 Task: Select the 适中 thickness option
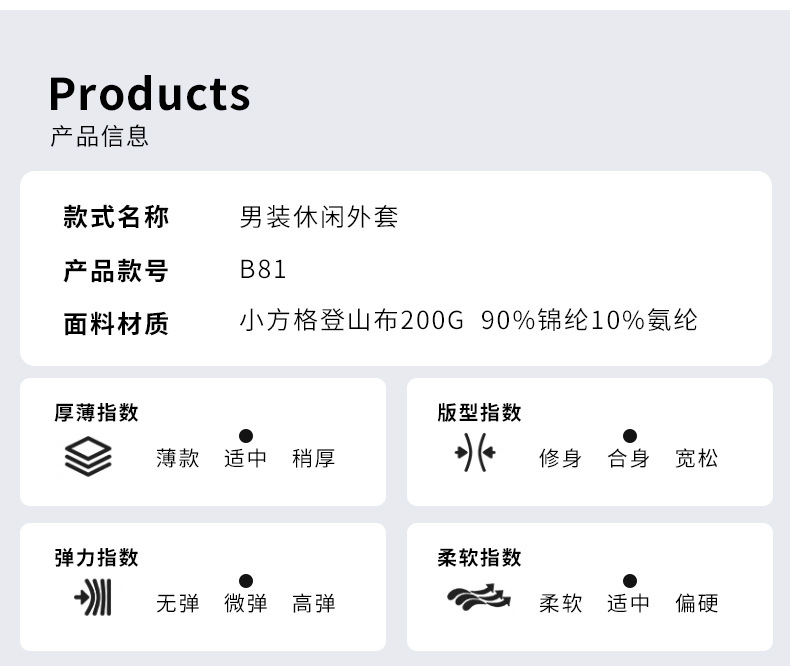point(246,459)
